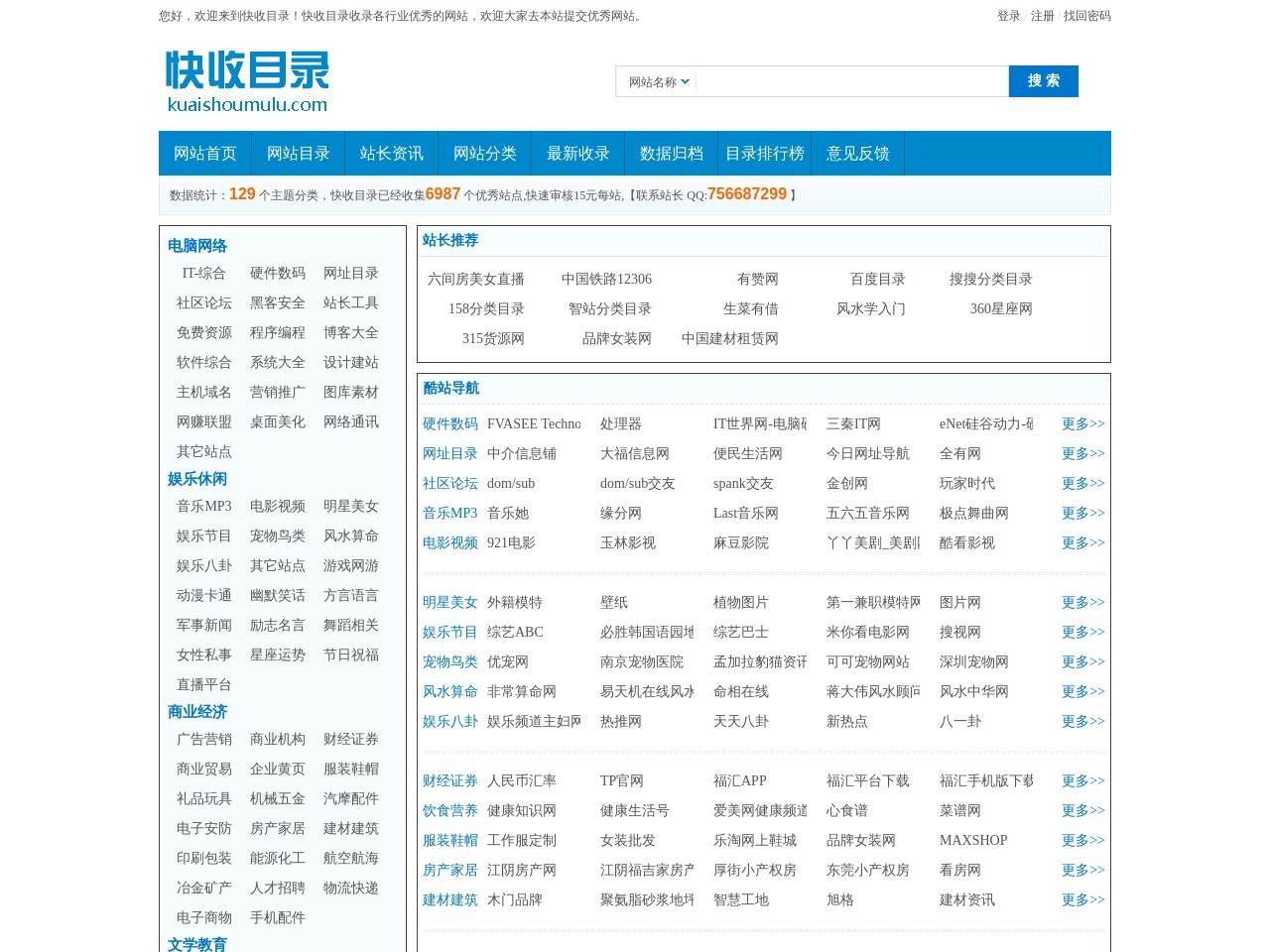
Task: Select the 站长资讯 navigation item
Action: coord(391,154)
